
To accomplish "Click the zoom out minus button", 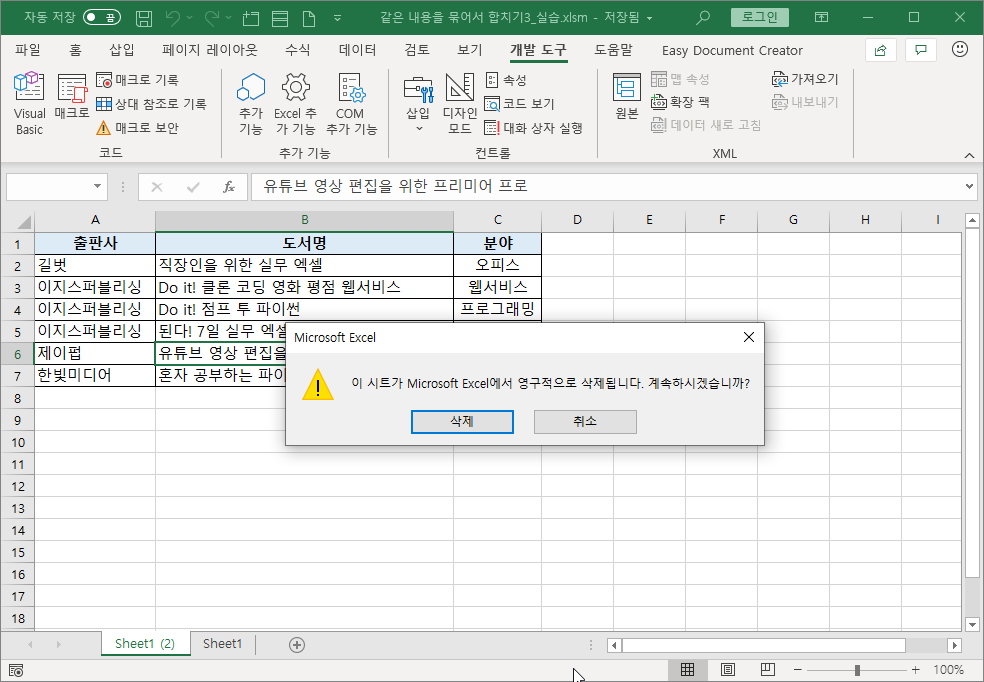I will pos(797,670).
